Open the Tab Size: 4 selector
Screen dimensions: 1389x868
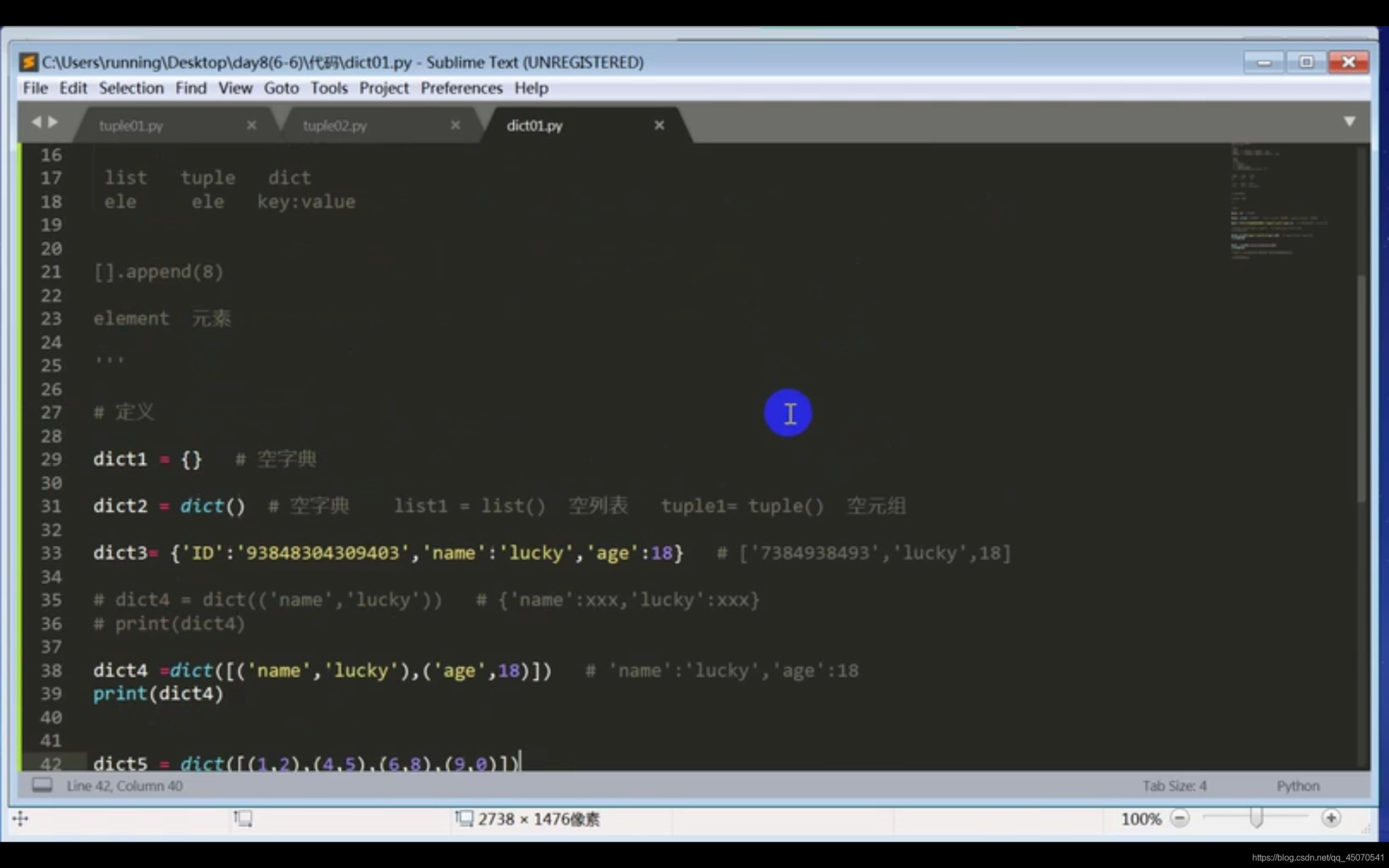[1174, 786]
